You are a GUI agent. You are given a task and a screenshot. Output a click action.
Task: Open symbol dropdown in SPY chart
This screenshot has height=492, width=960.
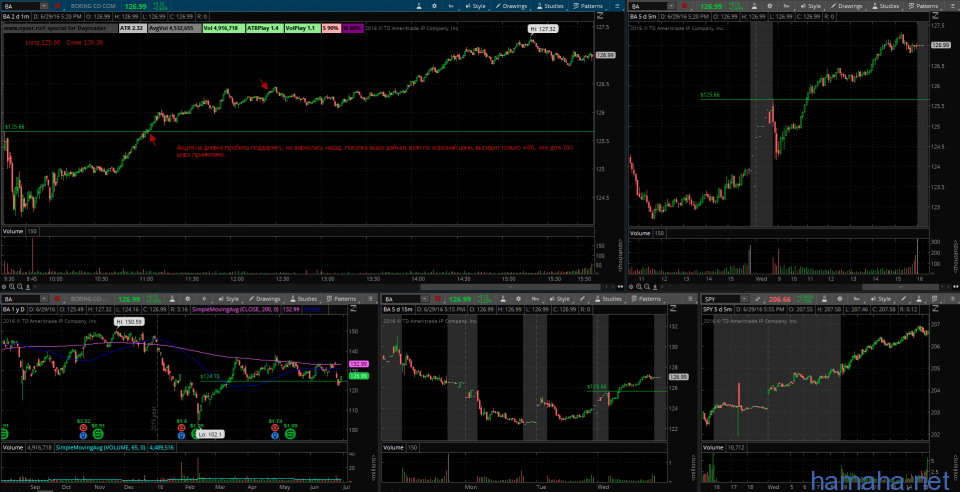click(744, 299)
